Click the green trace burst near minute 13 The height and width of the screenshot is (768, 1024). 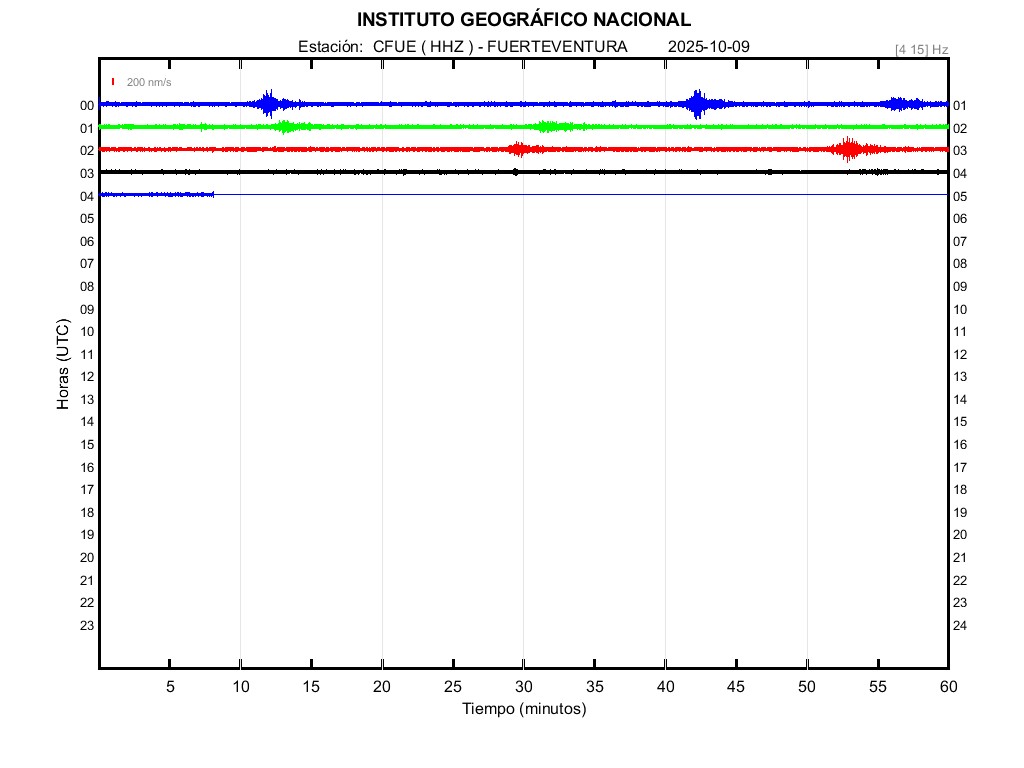[x=286, y=127]
